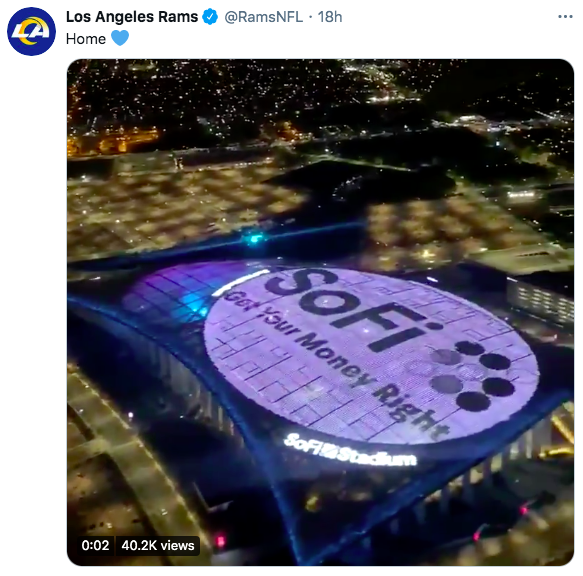
Task: Click the glowing "SoFi Stadium" sign in the video
Action: [x=350, y=451]
